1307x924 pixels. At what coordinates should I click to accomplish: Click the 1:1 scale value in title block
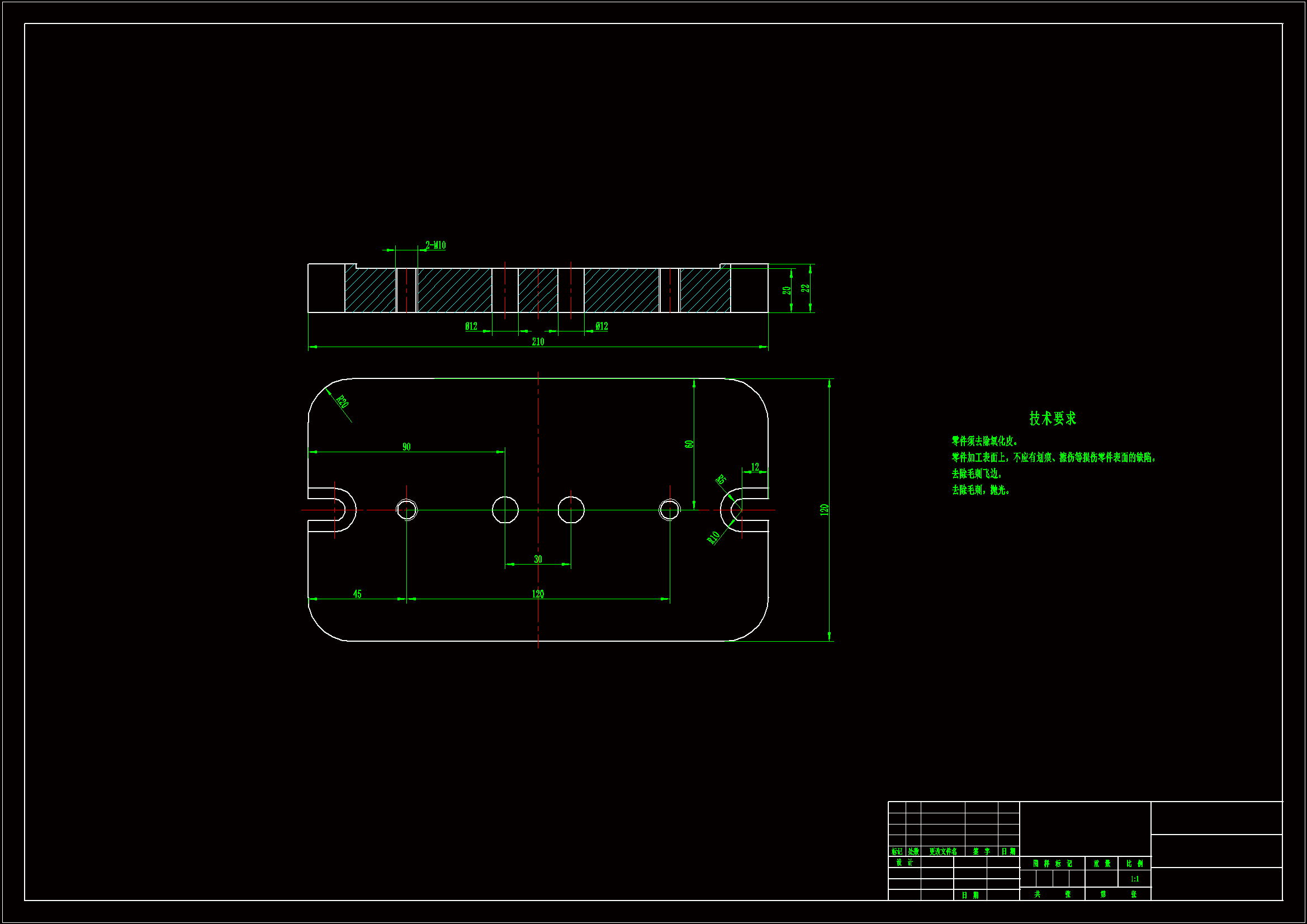coord(1134,879)
